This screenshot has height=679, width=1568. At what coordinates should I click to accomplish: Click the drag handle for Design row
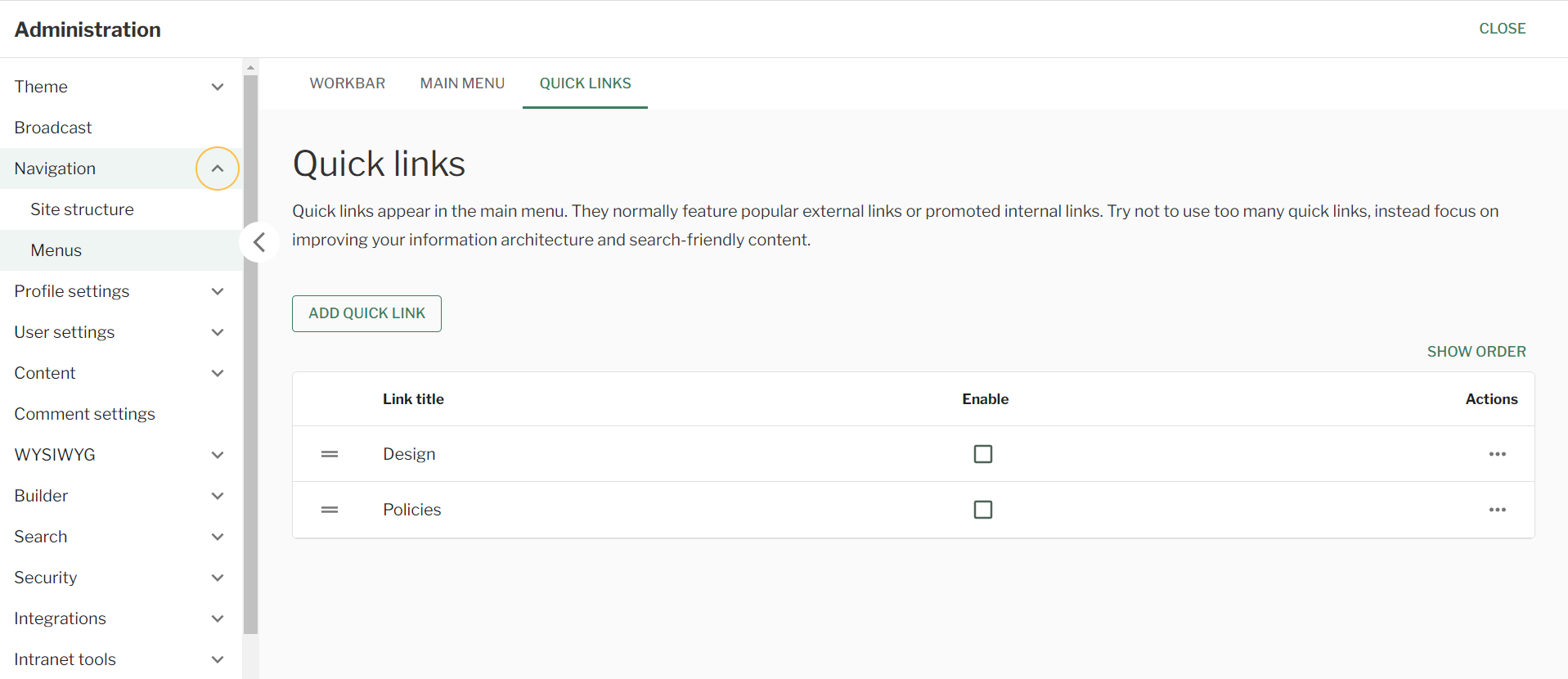coord(329,454)
